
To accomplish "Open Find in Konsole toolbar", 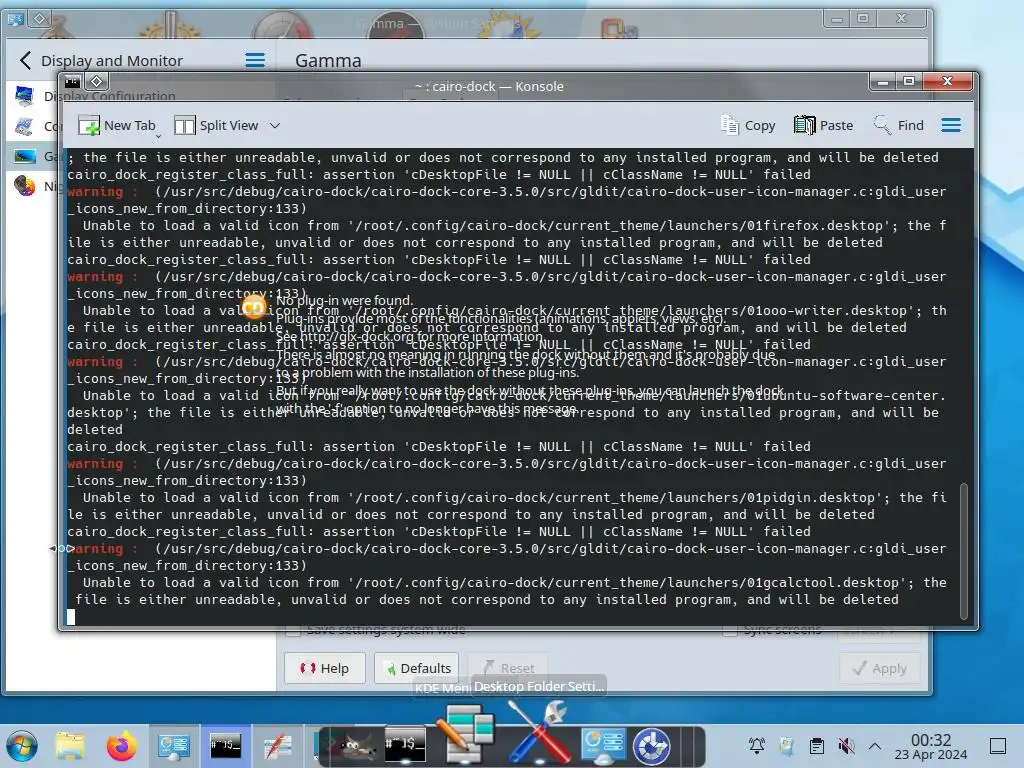I will (x=899, y=125).
